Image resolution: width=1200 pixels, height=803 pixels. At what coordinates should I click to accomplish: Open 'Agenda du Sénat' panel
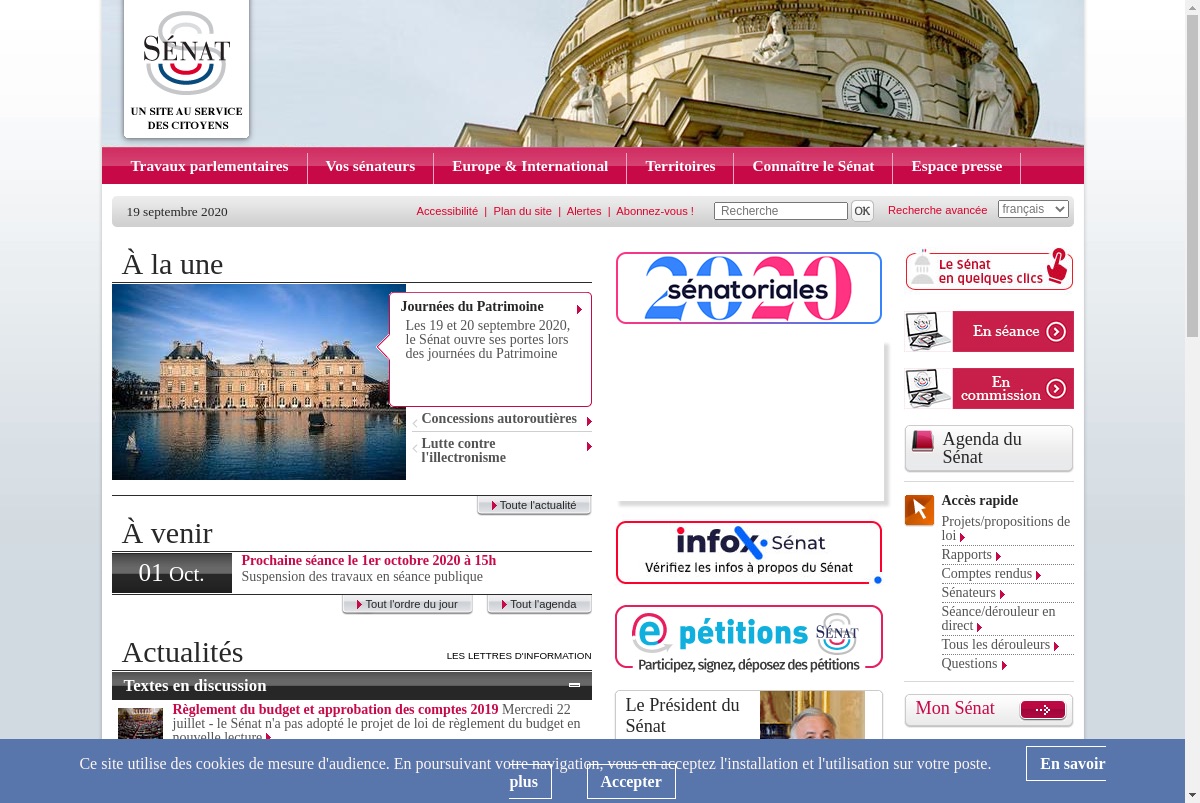point(989,448)
